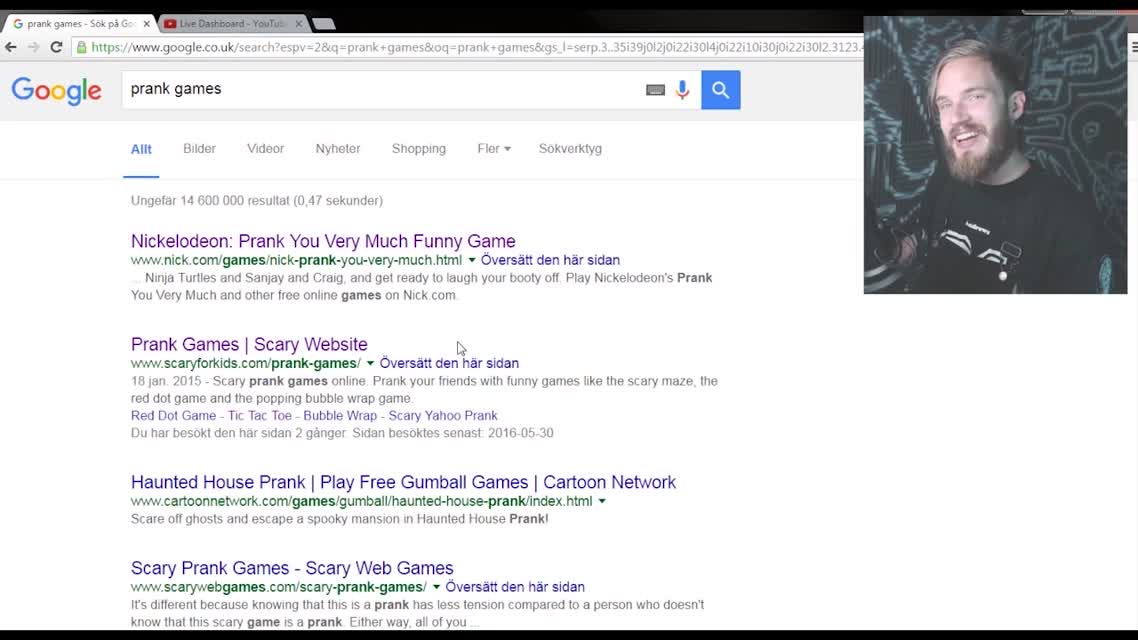Start voice search with the microphone icon
Viewport: 1138px width, 640px height.
(682, 90)
